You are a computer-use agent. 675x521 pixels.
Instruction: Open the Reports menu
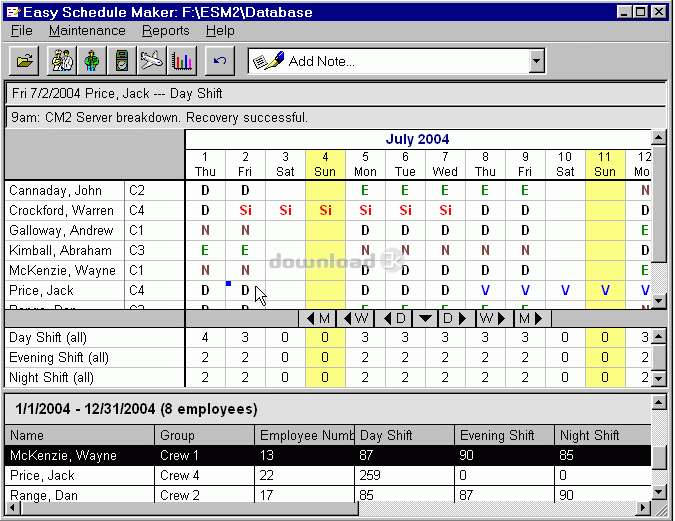pyautogui.click(x=166, y=31)
